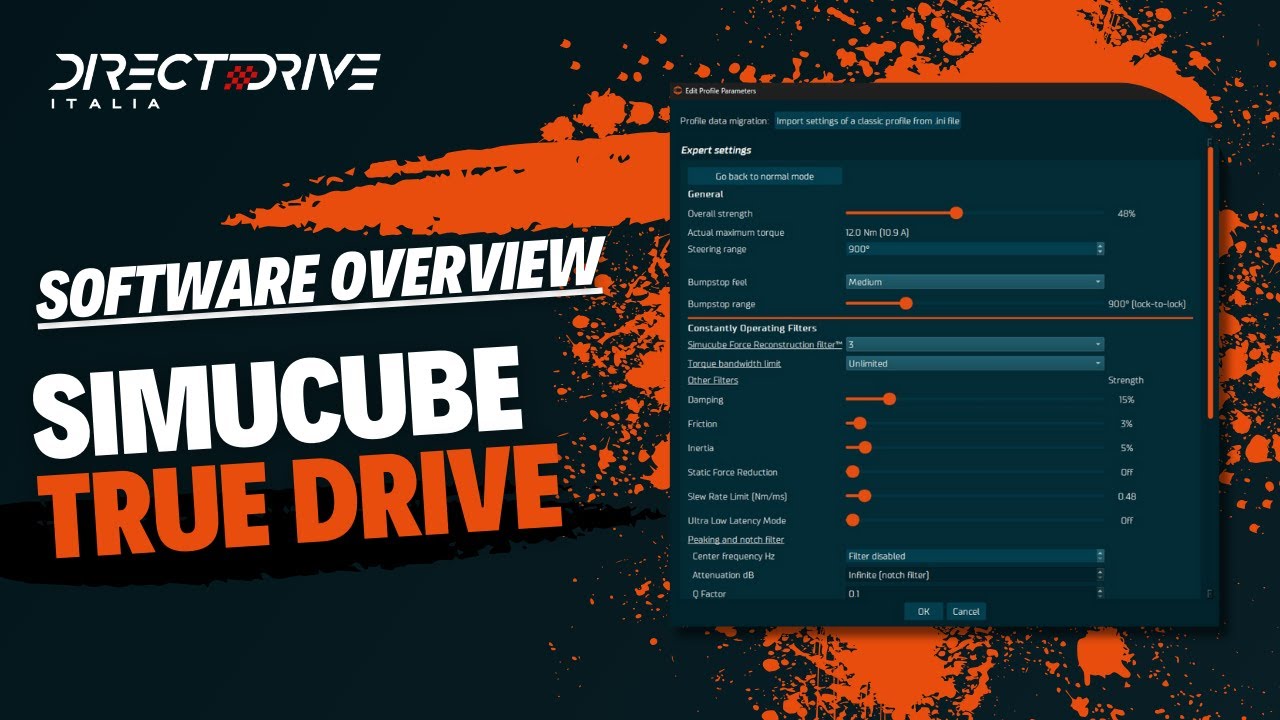The height and width of the screenshot is (720, 1280).
Task: Click the Inertia slider handle
Action: 865,448
